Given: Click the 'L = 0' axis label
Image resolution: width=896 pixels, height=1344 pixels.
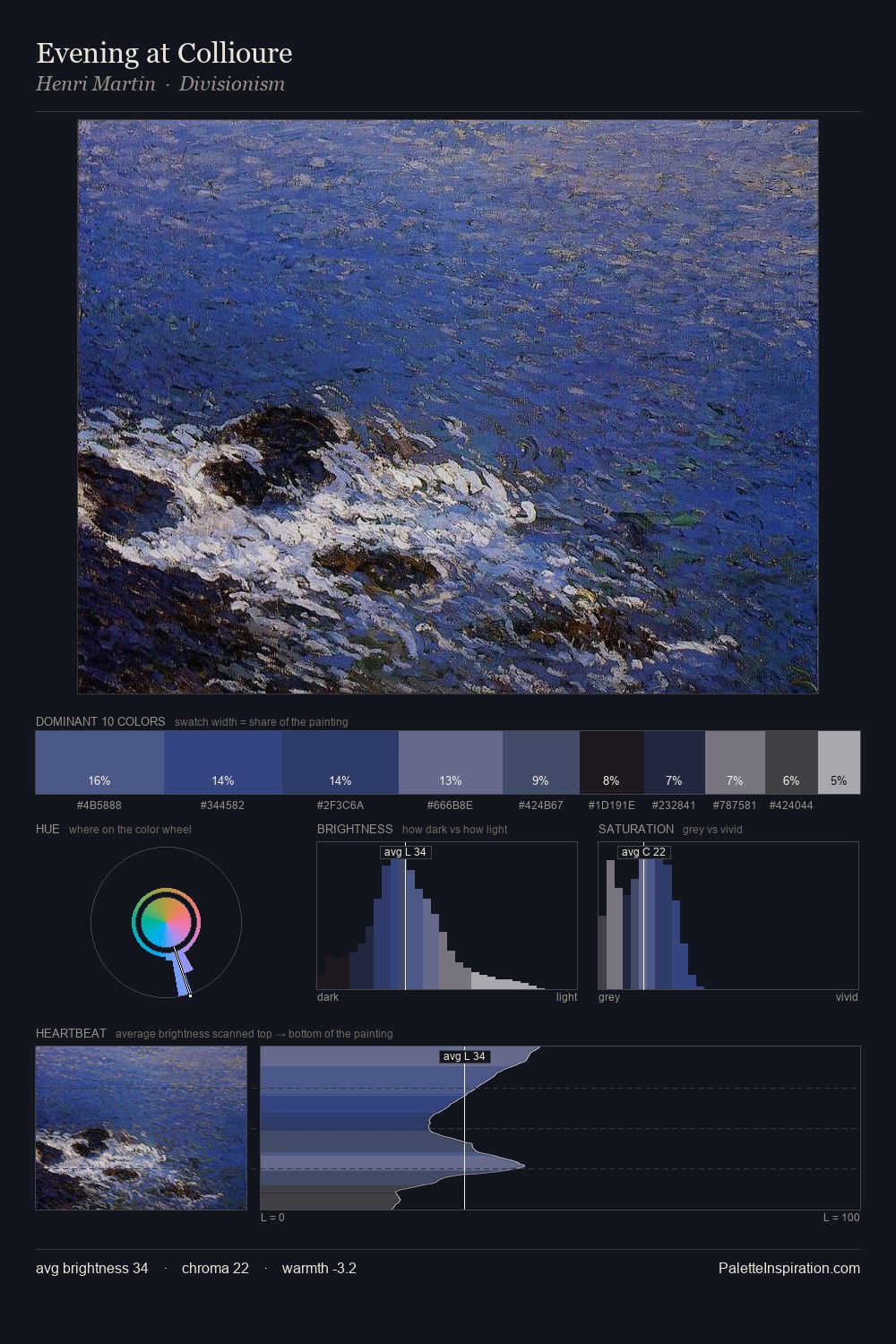Looking at the screenshot, I should click(272, 1218).
